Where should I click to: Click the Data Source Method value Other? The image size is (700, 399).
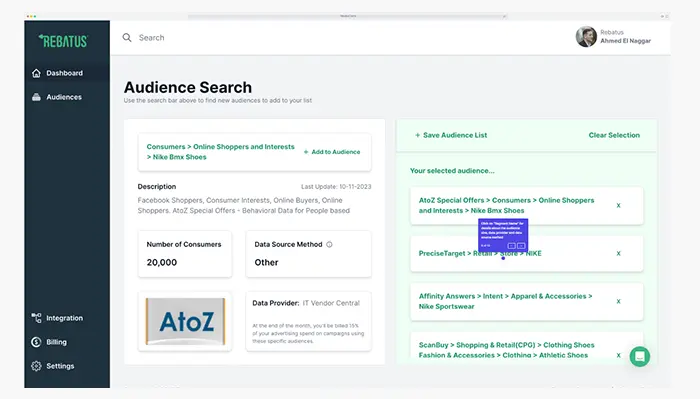click(267, 262)
